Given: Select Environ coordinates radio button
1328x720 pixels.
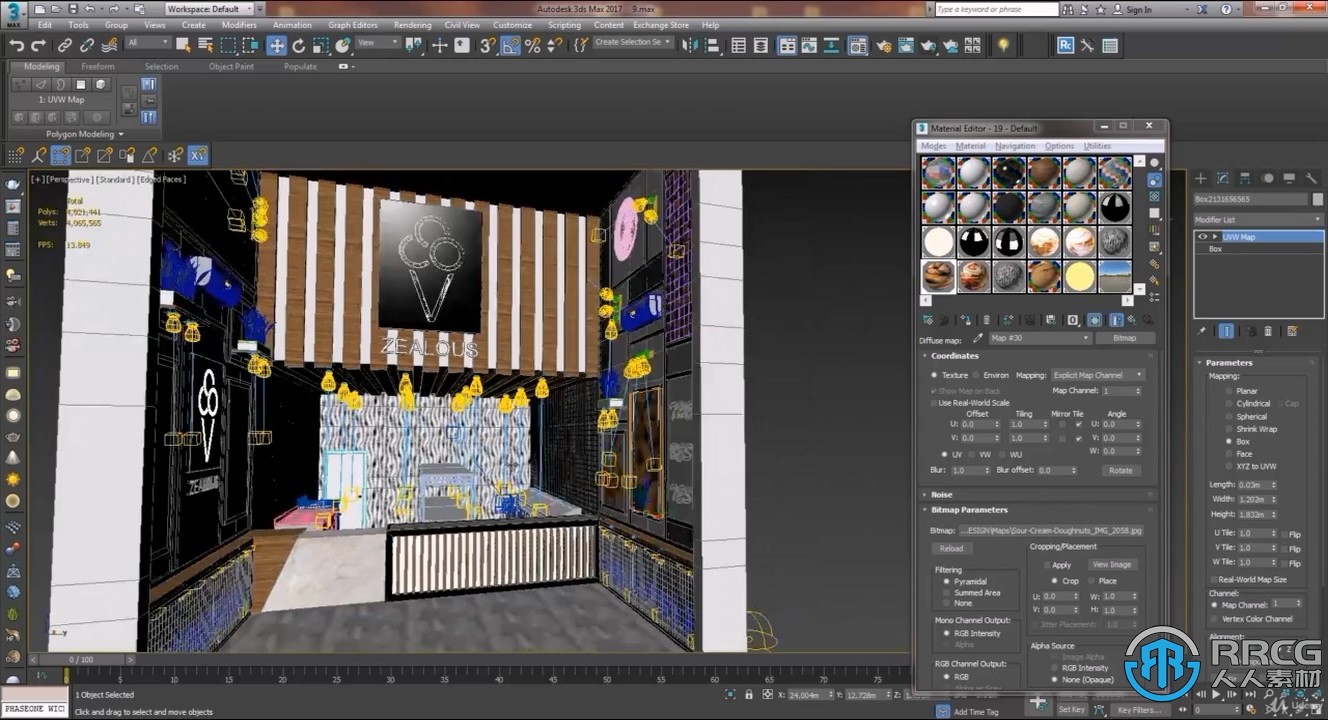Looking at the screenshot, I should [x=975, y=375].
